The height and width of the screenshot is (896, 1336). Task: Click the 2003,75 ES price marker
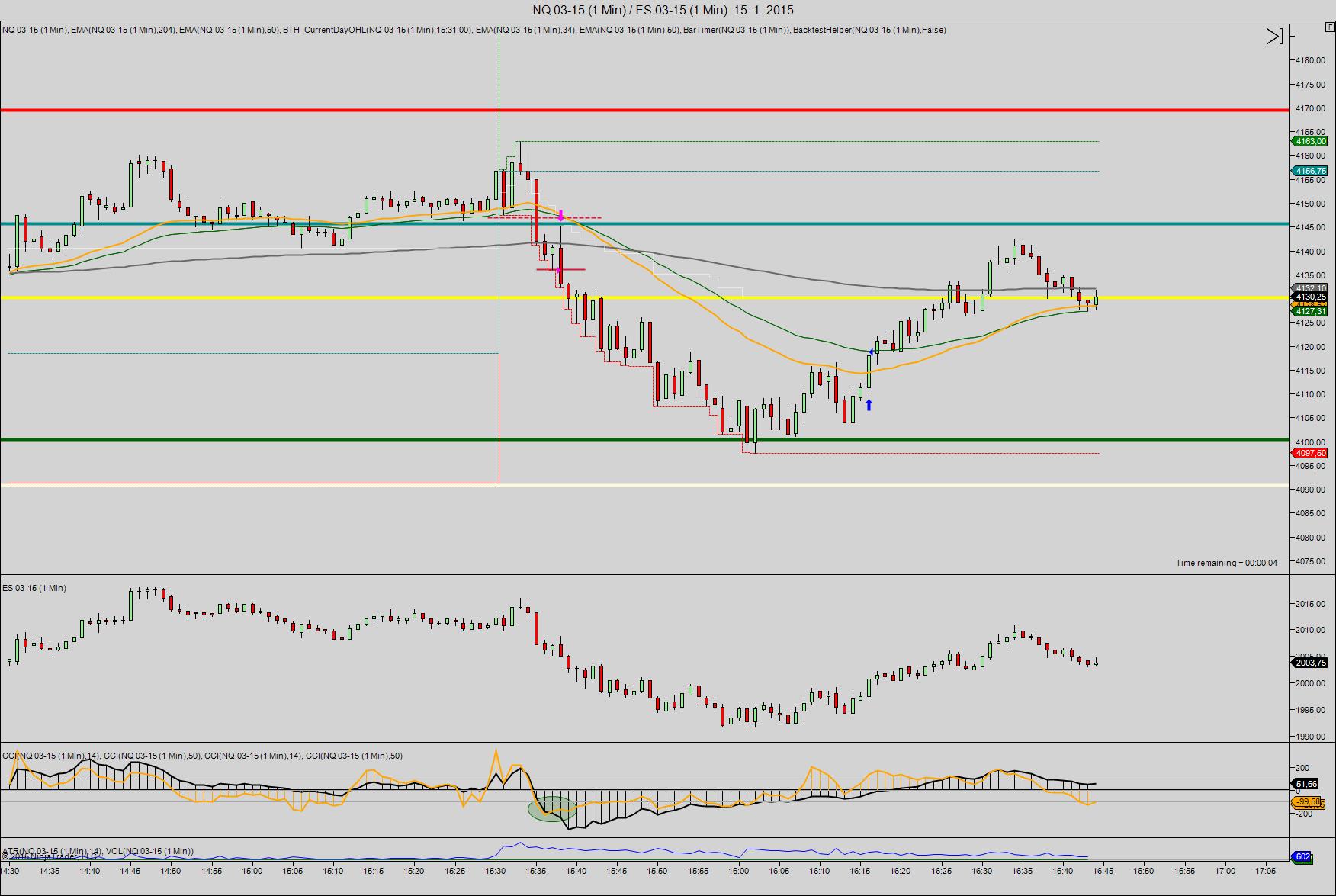[x=1310, y=663]
